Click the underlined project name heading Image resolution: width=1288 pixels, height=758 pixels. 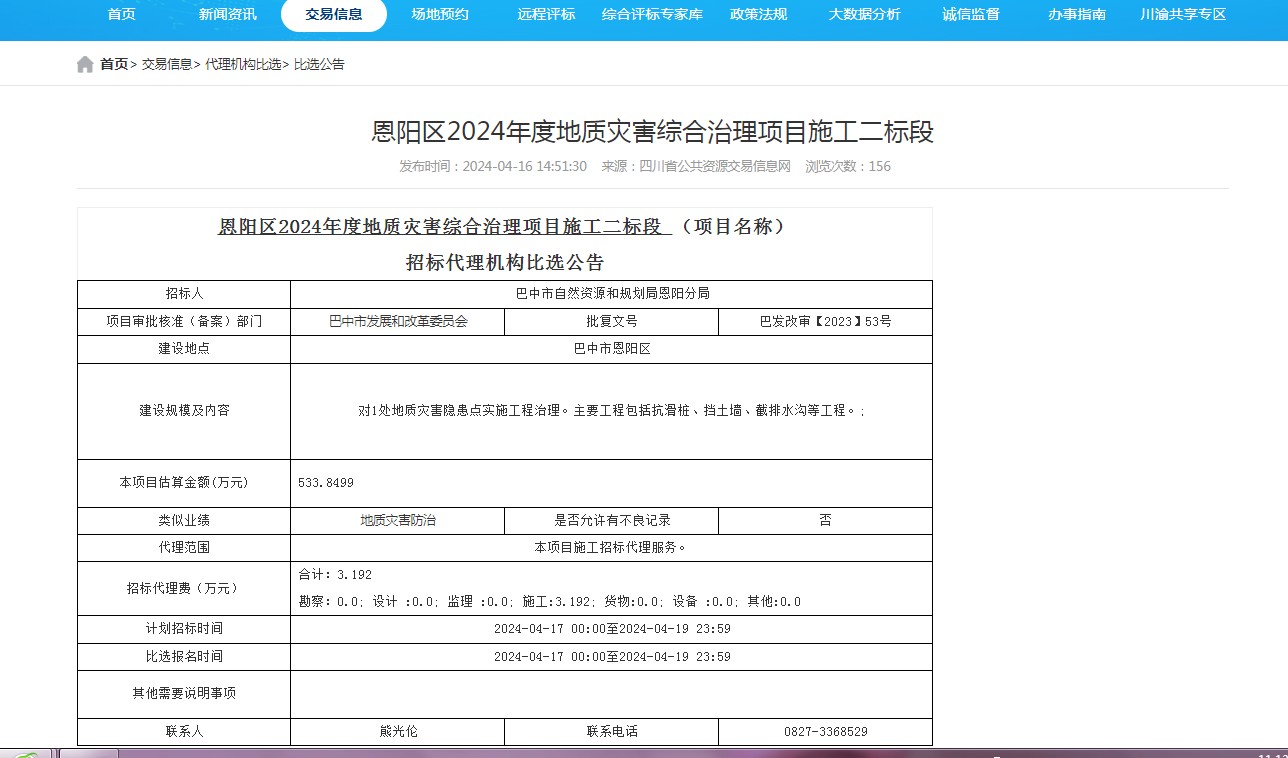445,227
